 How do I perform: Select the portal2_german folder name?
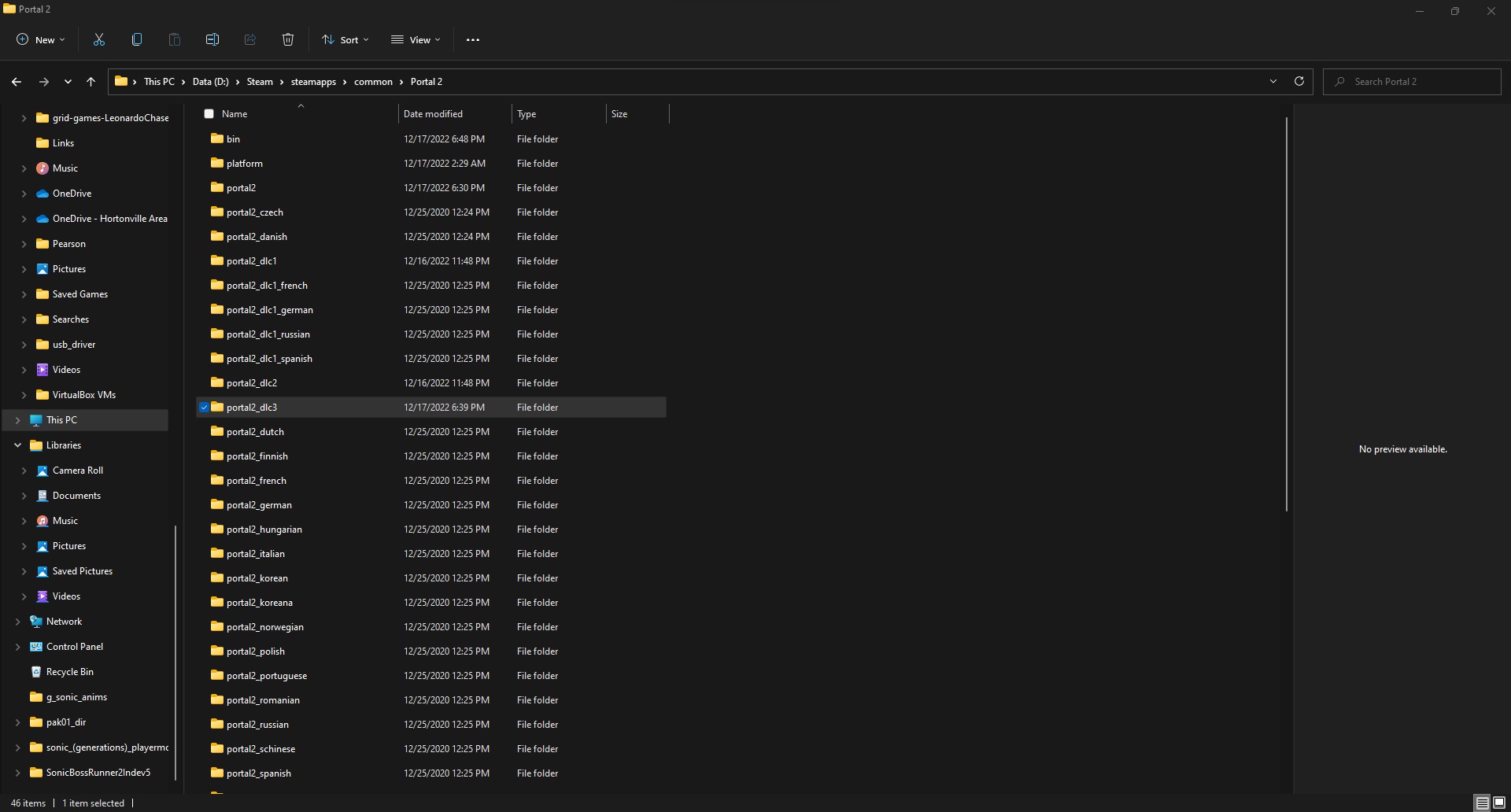[259, 505]
